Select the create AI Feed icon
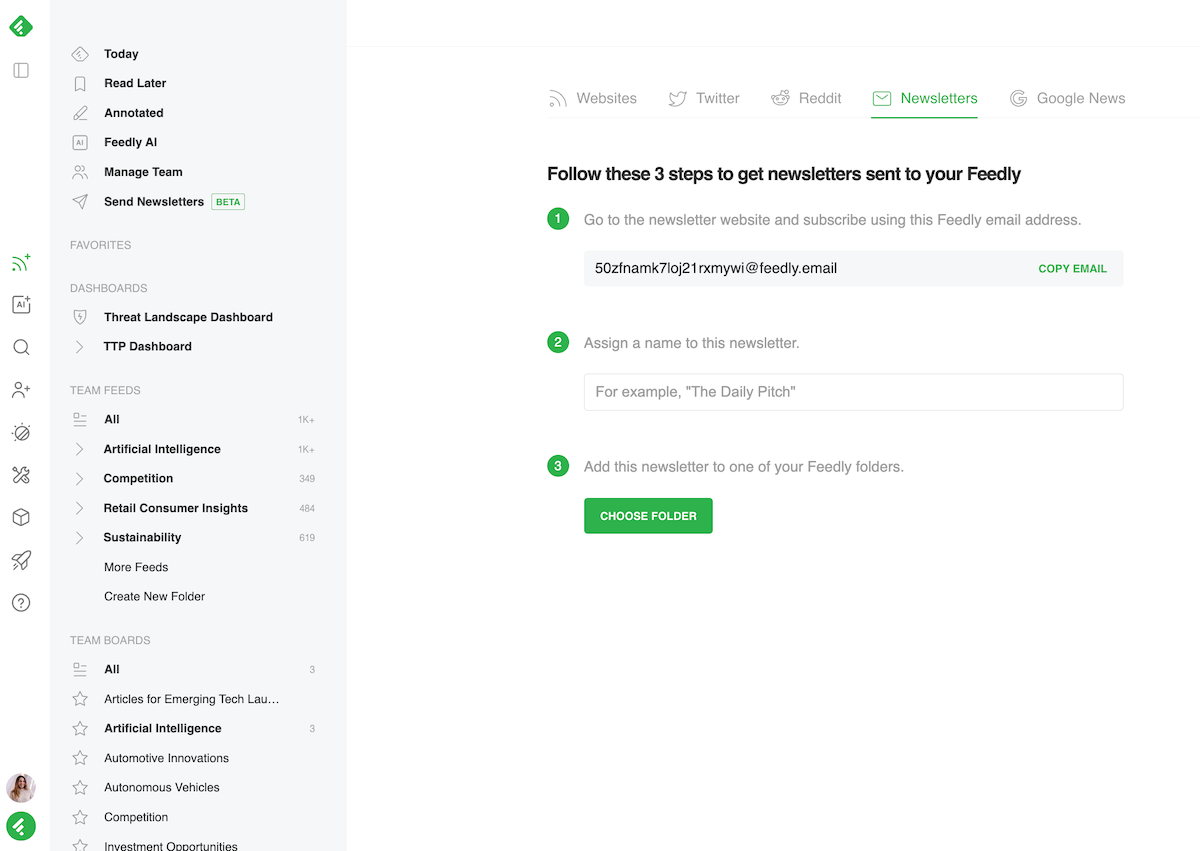This screenshot has height=851, width=1200. (21, 304)
